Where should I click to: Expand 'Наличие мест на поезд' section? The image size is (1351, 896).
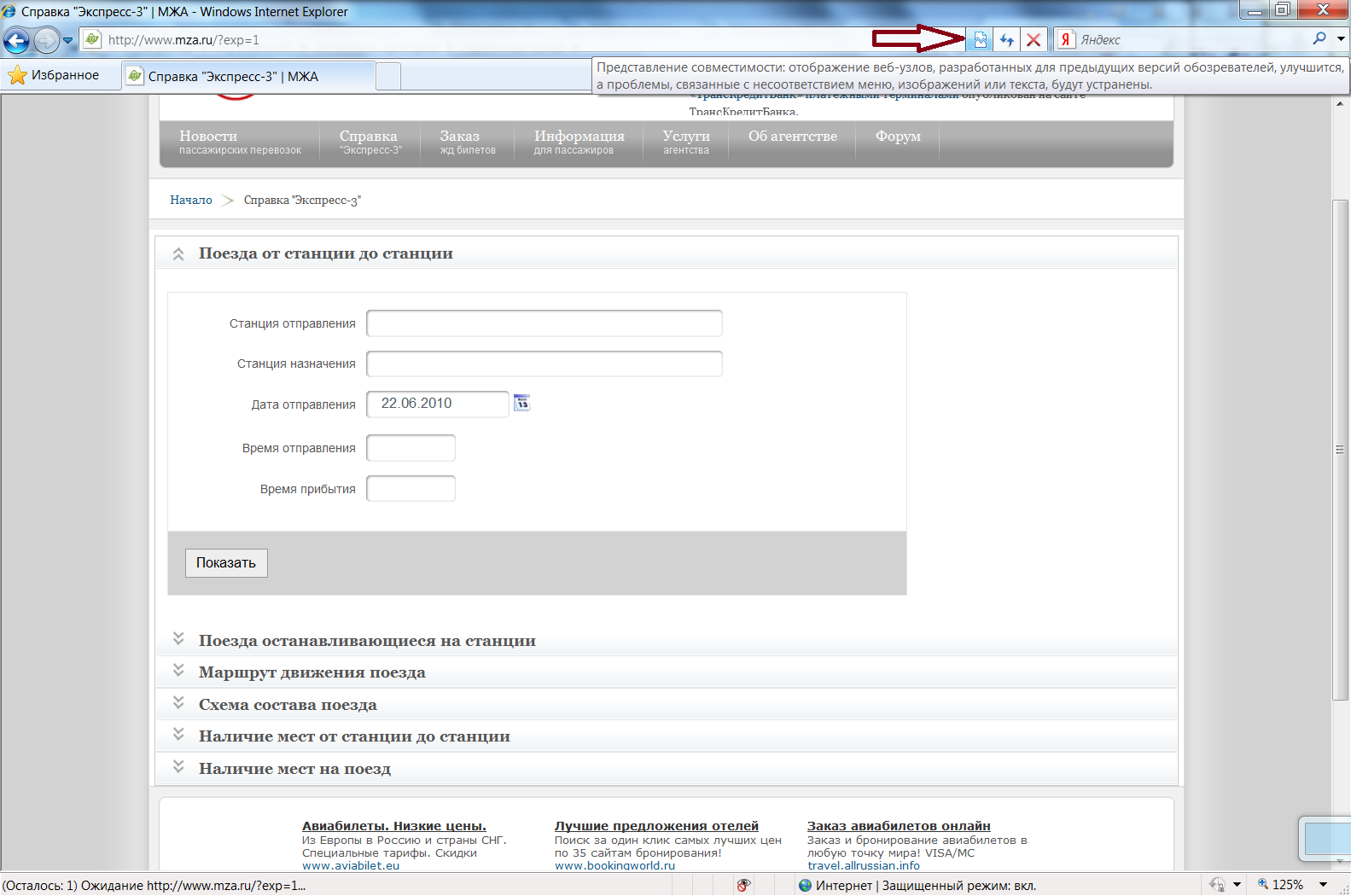(178, 768)
